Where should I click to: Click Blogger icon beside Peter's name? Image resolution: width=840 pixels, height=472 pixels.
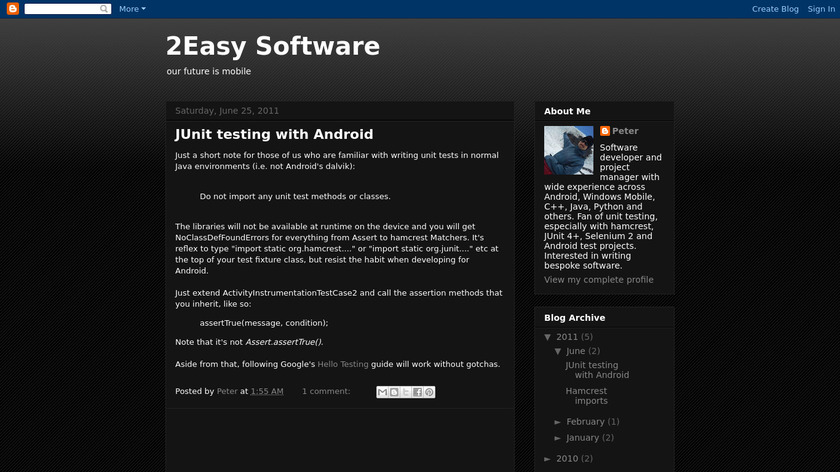point(604,131)
